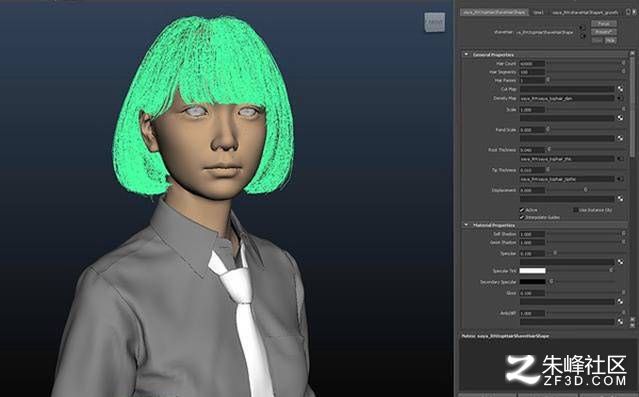The height and width of the screenshot is (397, 639).
Task: Pick the white Specular Tint color swatch
Action: [x=532, y=271]
